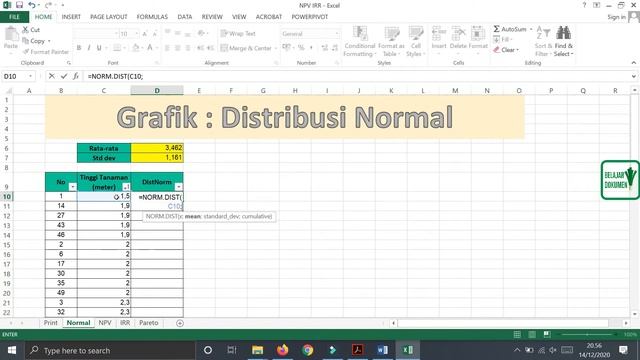Open the Print sheet tab
640x360 pixels.
(x=51, y=322)
